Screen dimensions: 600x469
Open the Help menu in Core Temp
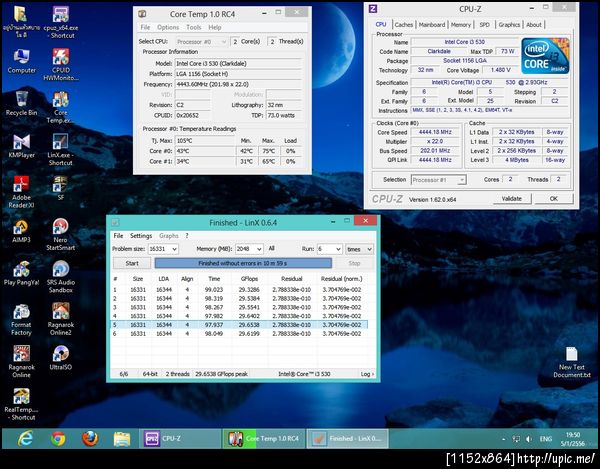pyautogui.click(x=215, y=27)
